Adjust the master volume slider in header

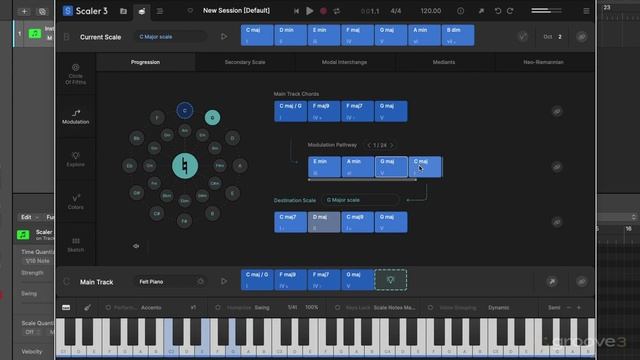coord(547,11)
